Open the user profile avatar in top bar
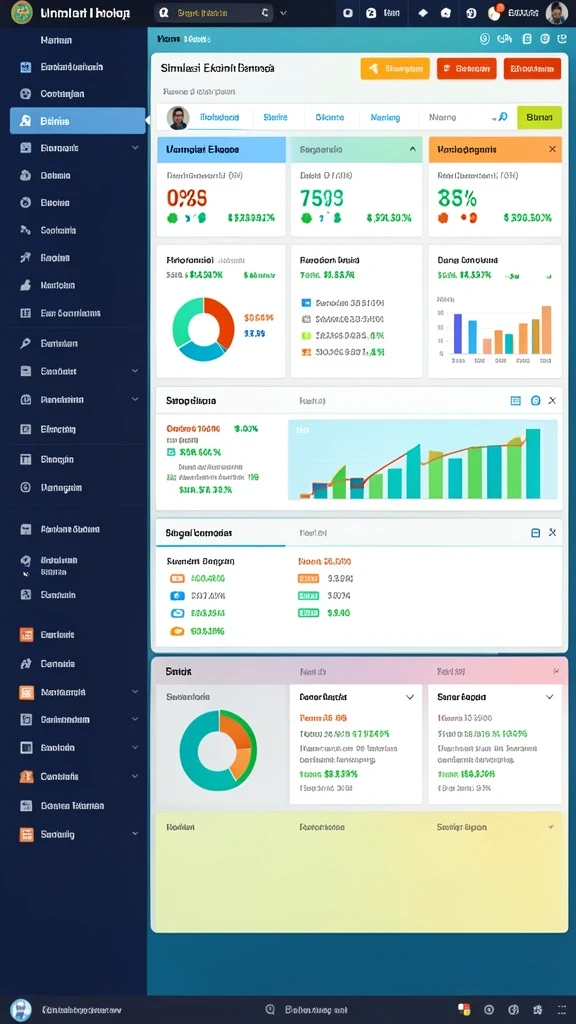This screenshot has height=1024, width=576. (x=556, y=12)
